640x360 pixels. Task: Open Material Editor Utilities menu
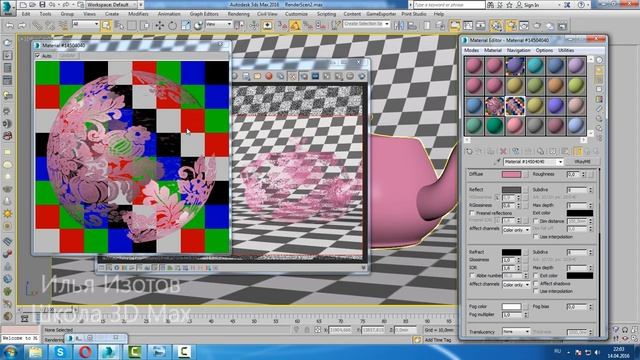(566, 50)
